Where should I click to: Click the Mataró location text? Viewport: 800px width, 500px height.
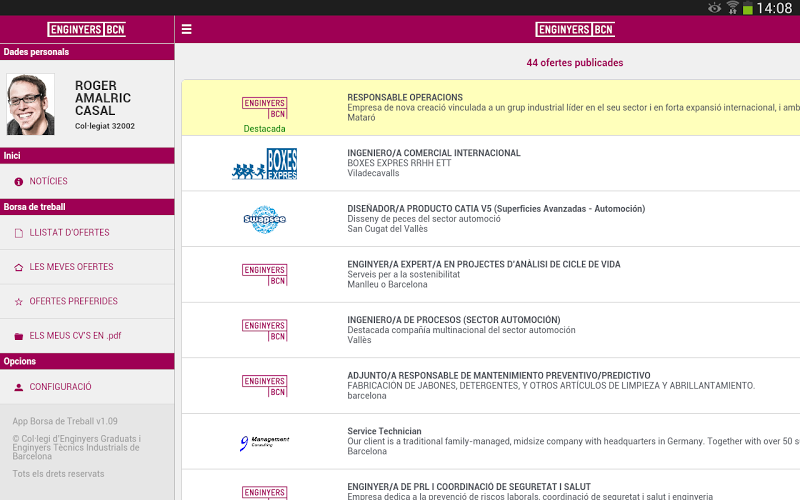tap(361, 117)
